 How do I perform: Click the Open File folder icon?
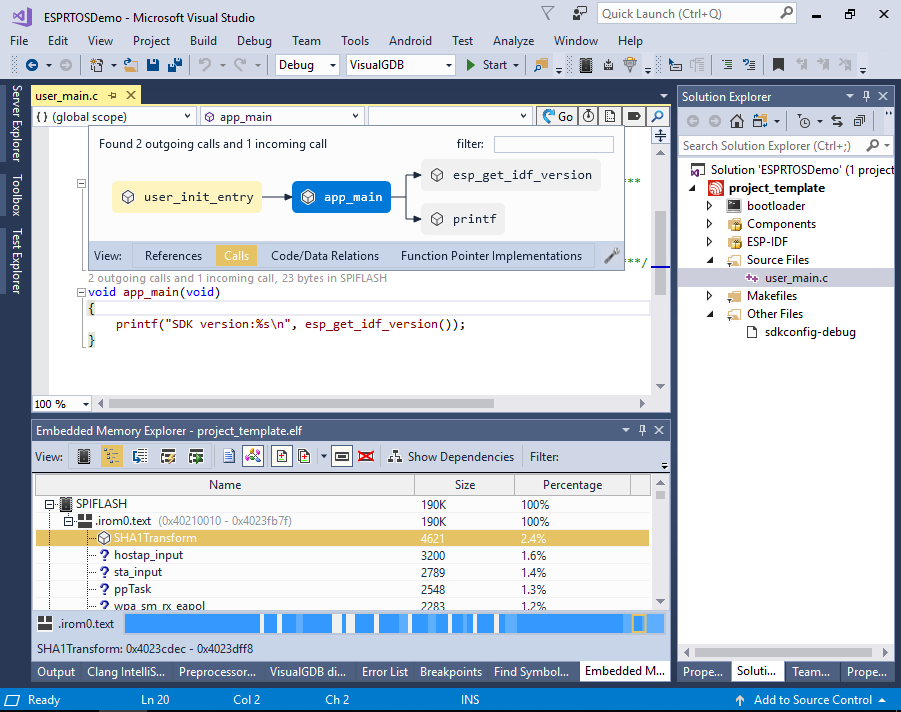pos(131,65)
